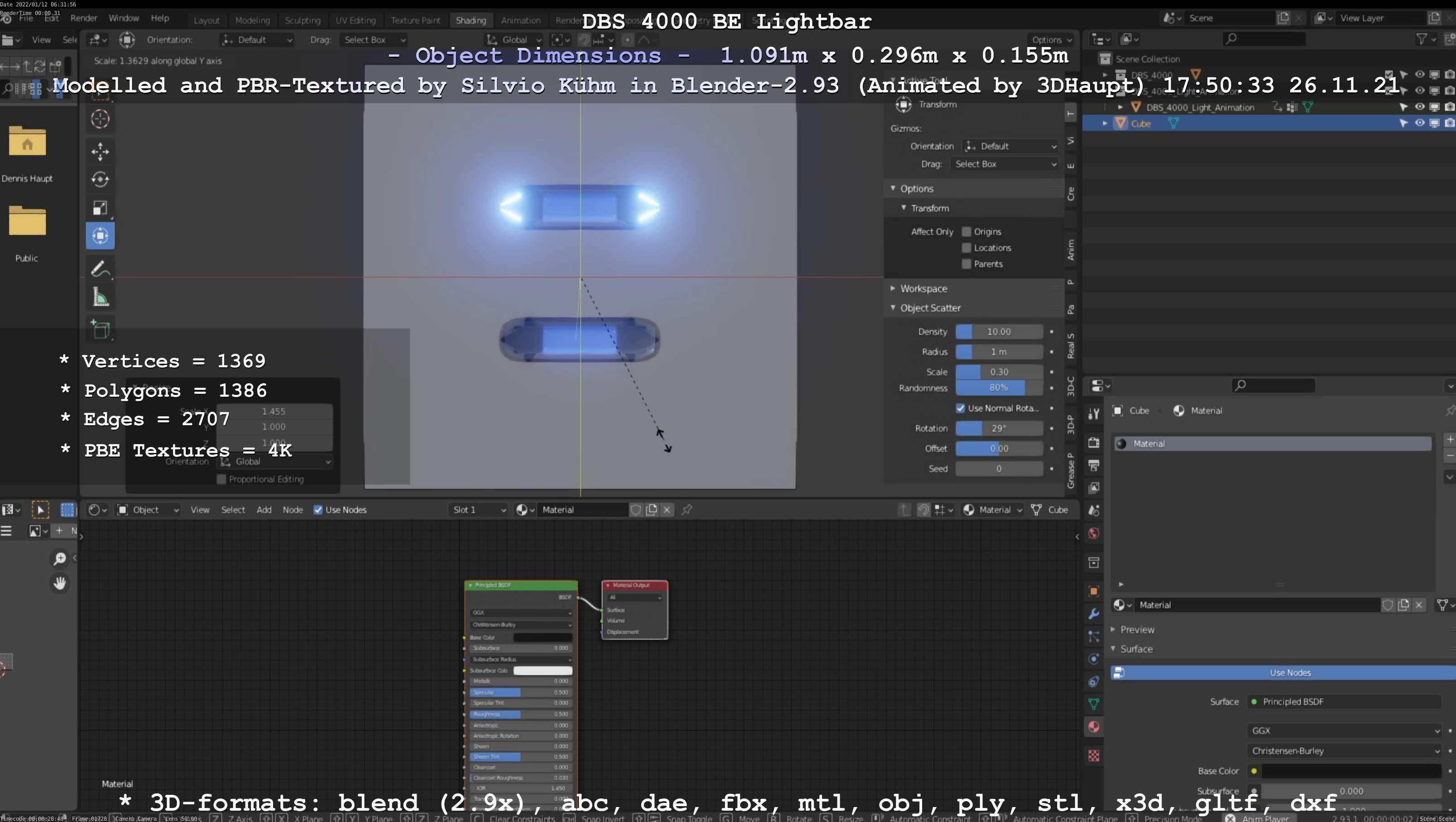Switch to the Texture Paint workspace tab
The width and height of the screenshot is (1456, 822).
415,20
